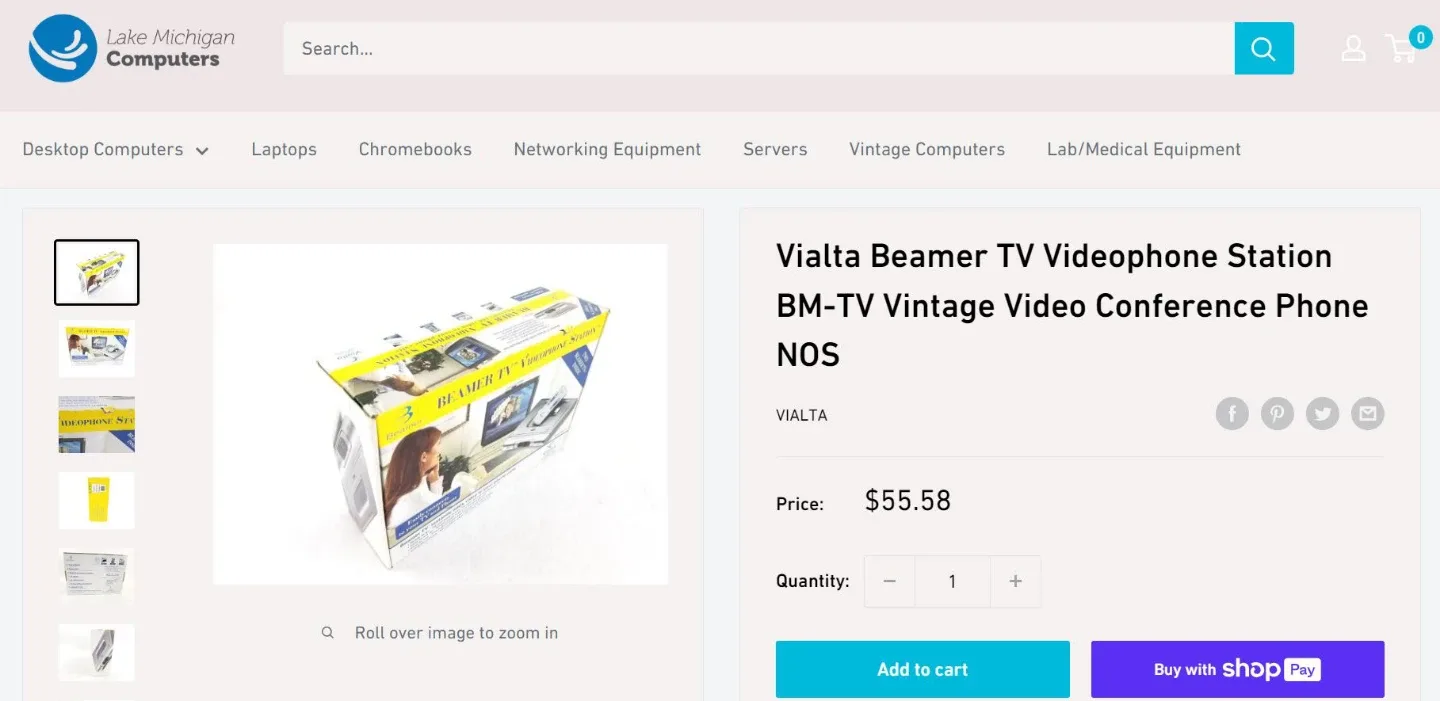The height and width of the screenshot is (701, 1440).
Task: Open the Laptops category
Action: (284, 149)
